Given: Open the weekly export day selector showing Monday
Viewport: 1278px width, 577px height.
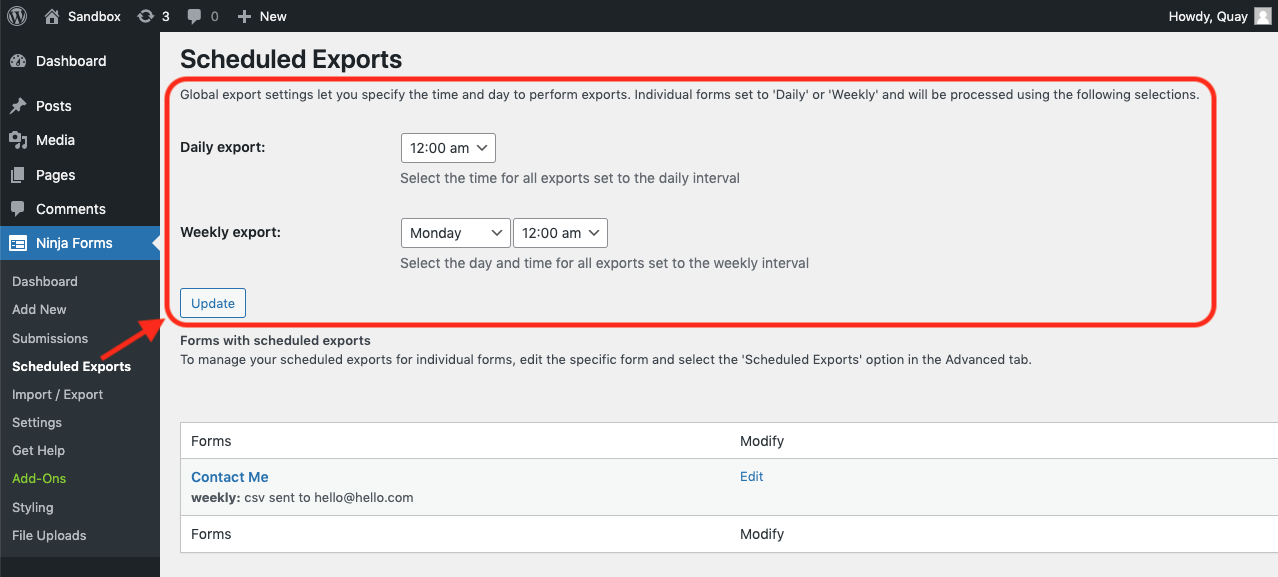Looking at the screenshot, I should pyautogui.click(x=455, y=232).
